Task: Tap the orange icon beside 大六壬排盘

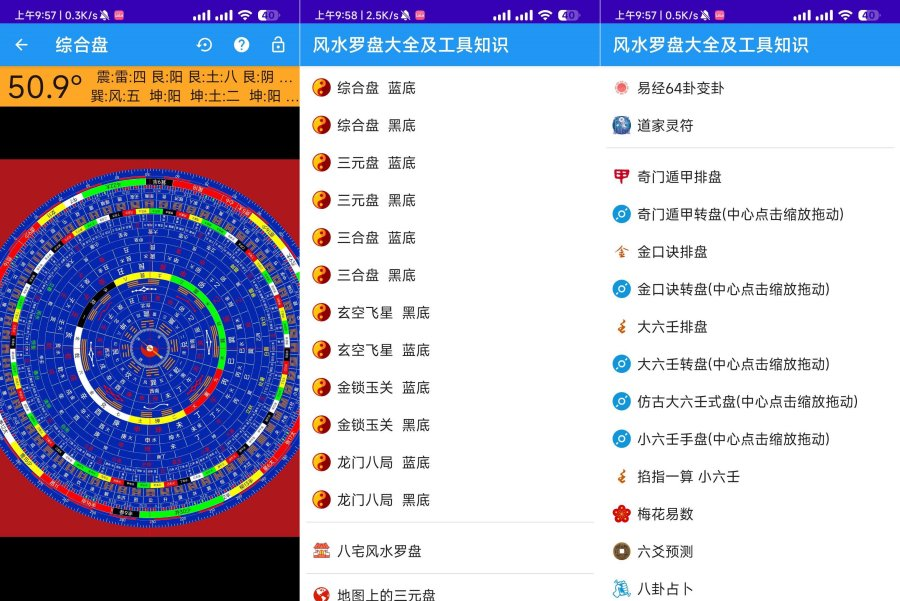Action: click(x=621, y=327)
